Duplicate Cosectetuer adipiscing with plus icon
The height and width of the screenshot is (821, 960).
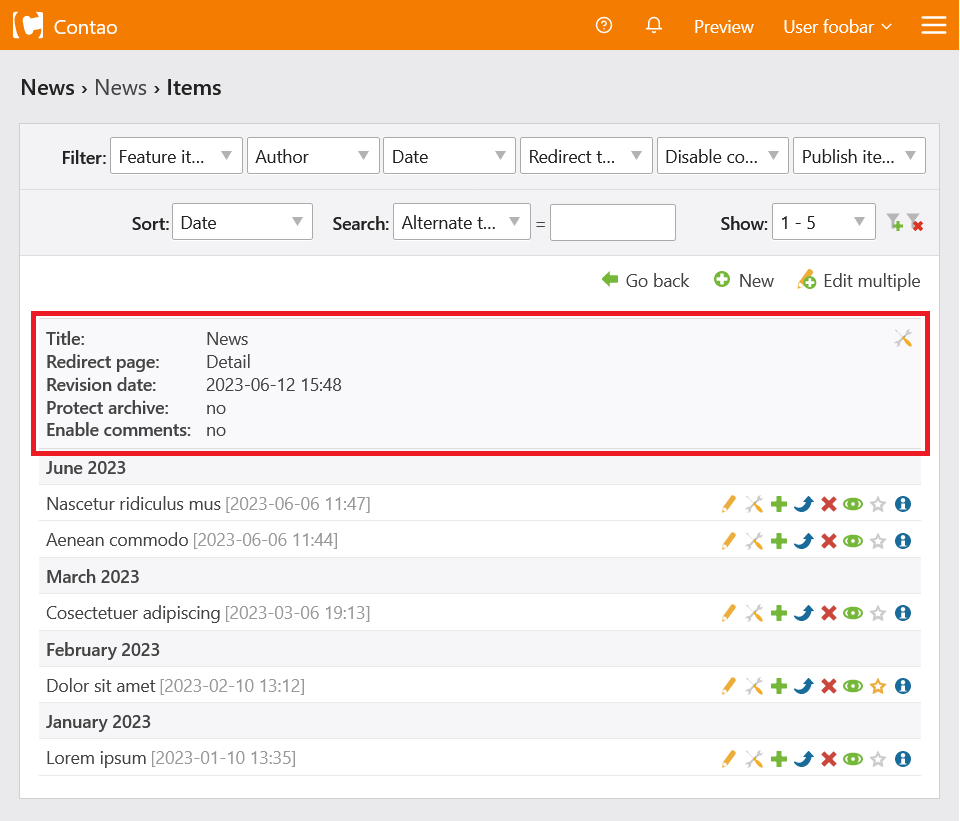(x=779, y=613)
